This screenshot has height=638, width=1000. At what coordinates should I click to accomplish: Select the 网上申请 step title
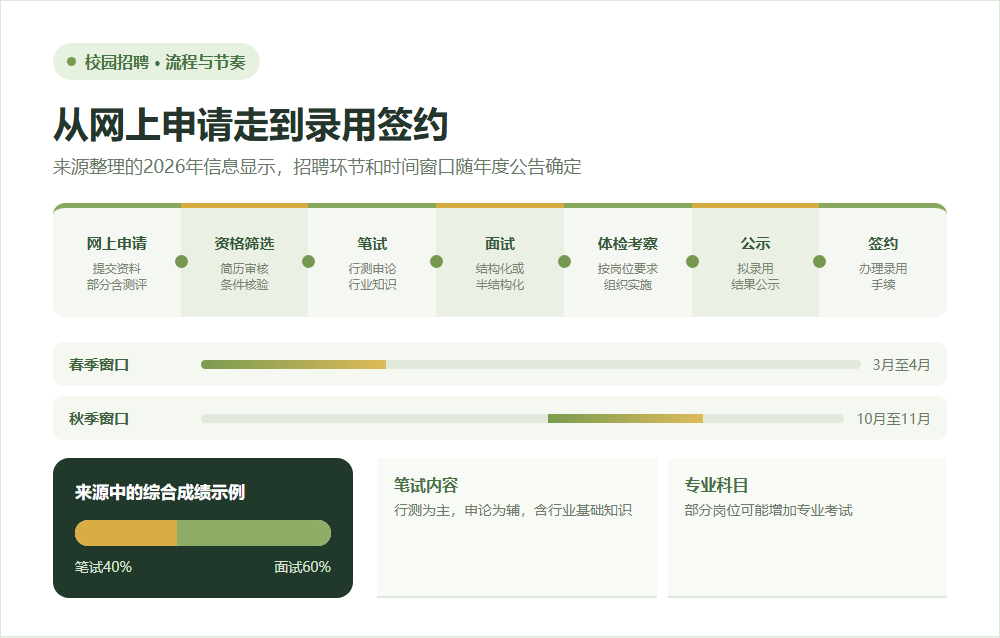[117, 244]
